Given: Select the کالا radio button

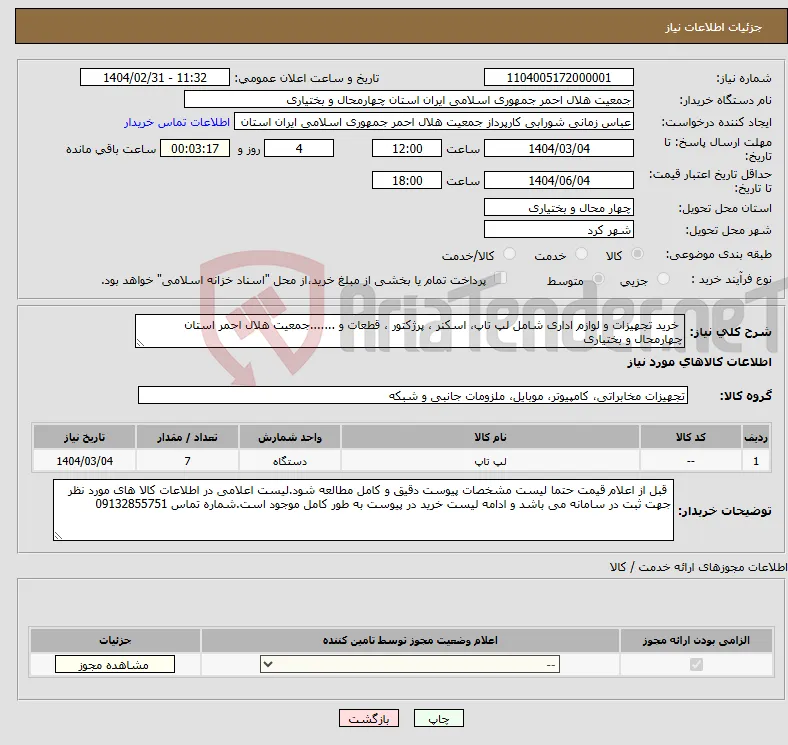Looking at the screenshot, I should click(x=637, y=254).
